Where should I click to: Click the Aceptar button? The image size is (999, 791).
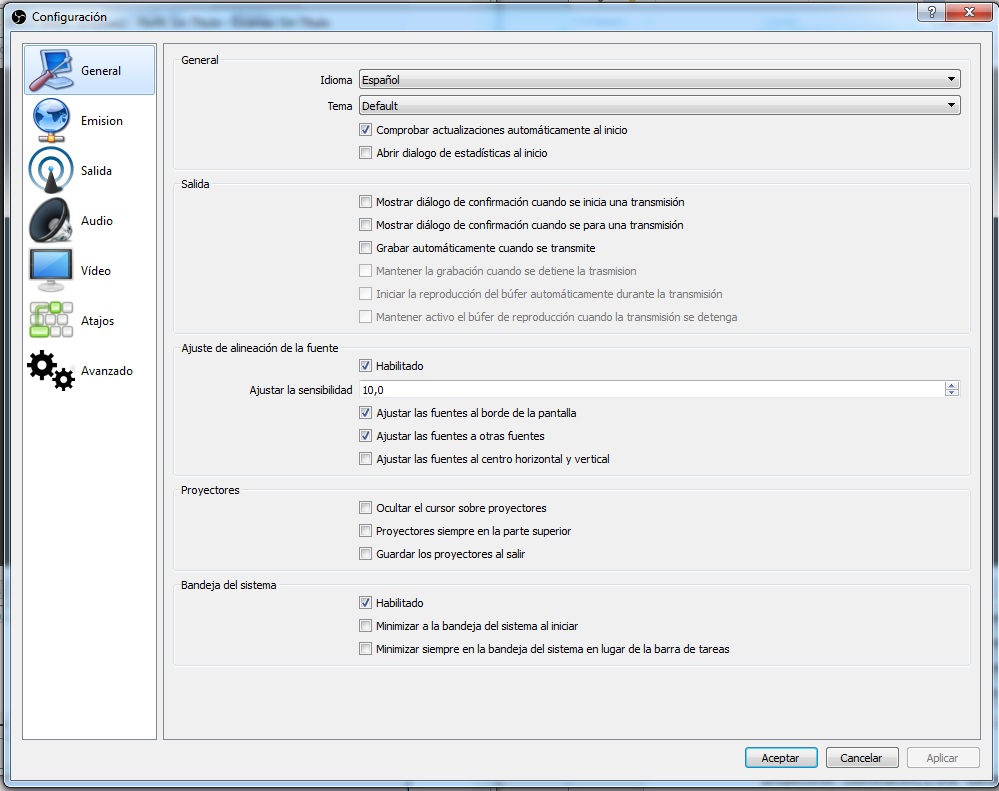point(781,757)
